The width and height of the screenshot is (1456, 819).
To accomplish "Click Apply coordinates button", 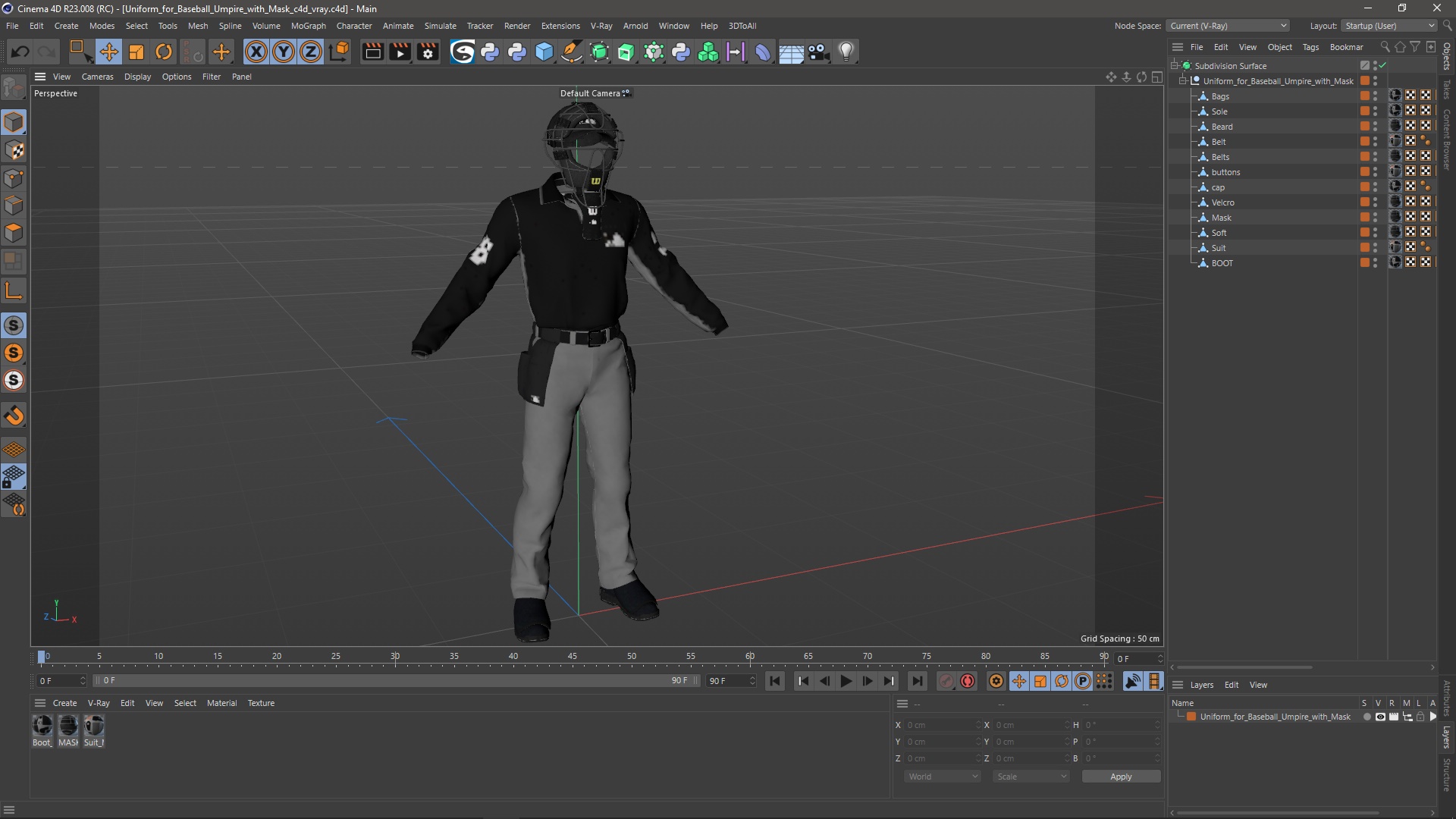I will tap(1121, 777).
